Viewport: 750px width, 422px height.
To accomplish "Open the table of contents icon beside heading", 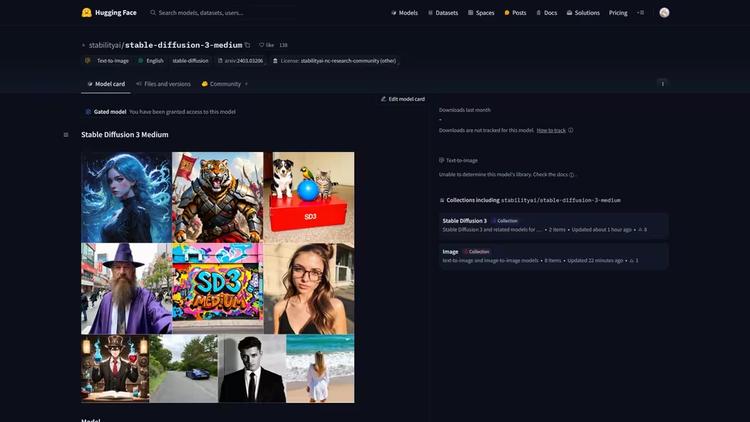I will click(x=66, y=135).
